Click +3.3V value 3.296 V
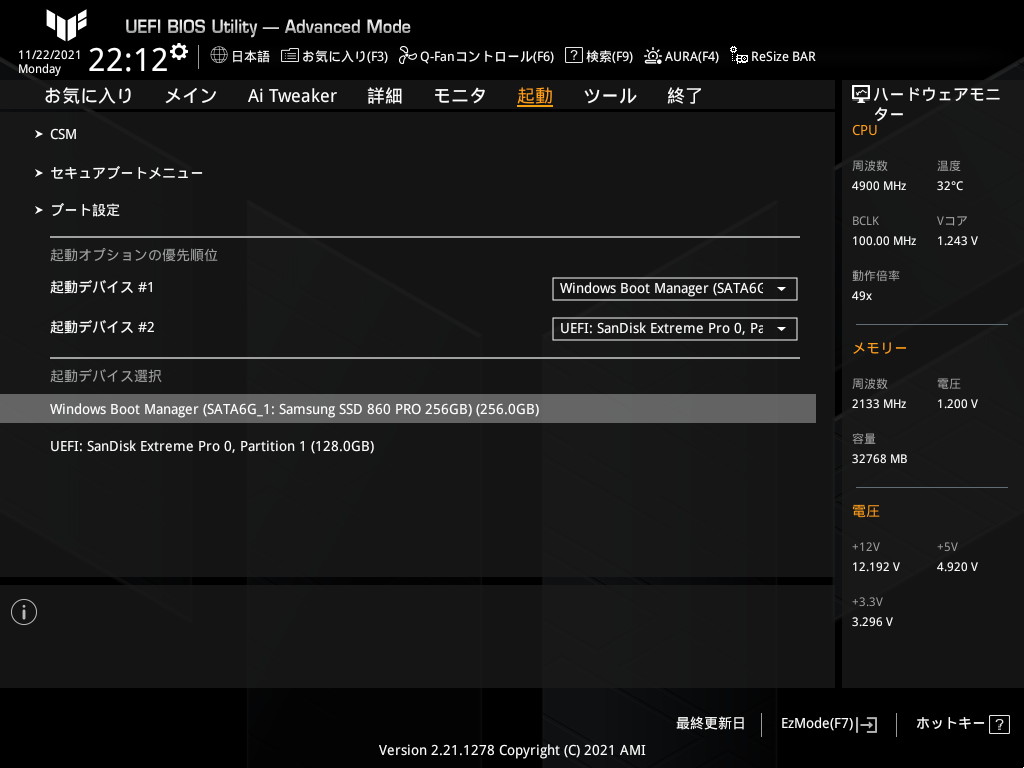This screenshot has height=768, width=1024. tap(872, 622)
